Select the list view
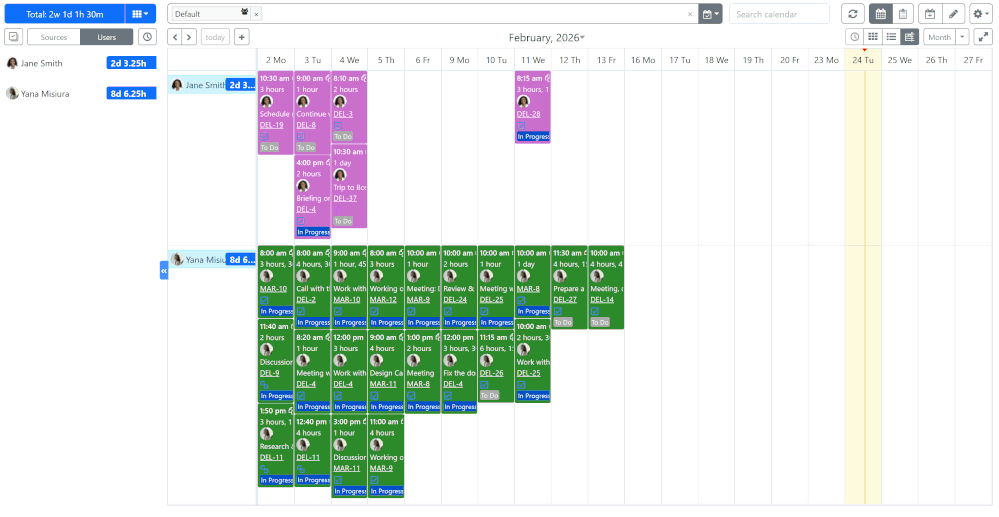Image resolution: width=999 pixels, height=517 pixels. pos(891,37)
